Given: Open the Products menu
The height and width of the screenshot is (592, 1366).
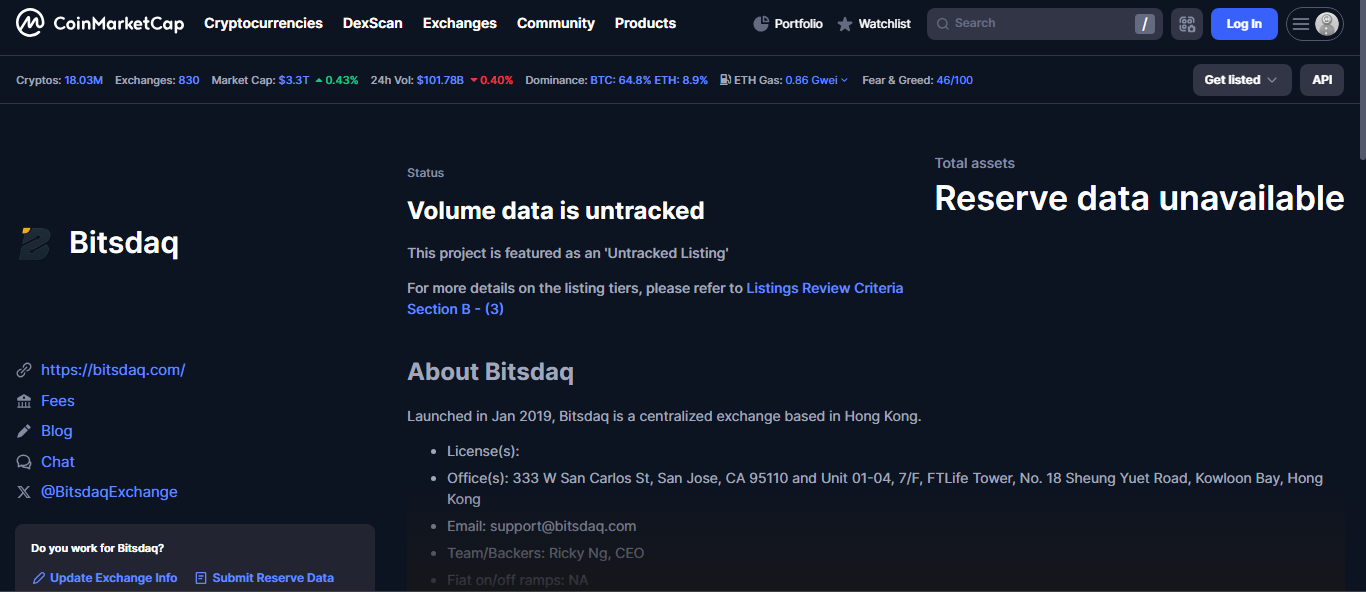Looking at the screenshot, I should (x=645, y=23).
